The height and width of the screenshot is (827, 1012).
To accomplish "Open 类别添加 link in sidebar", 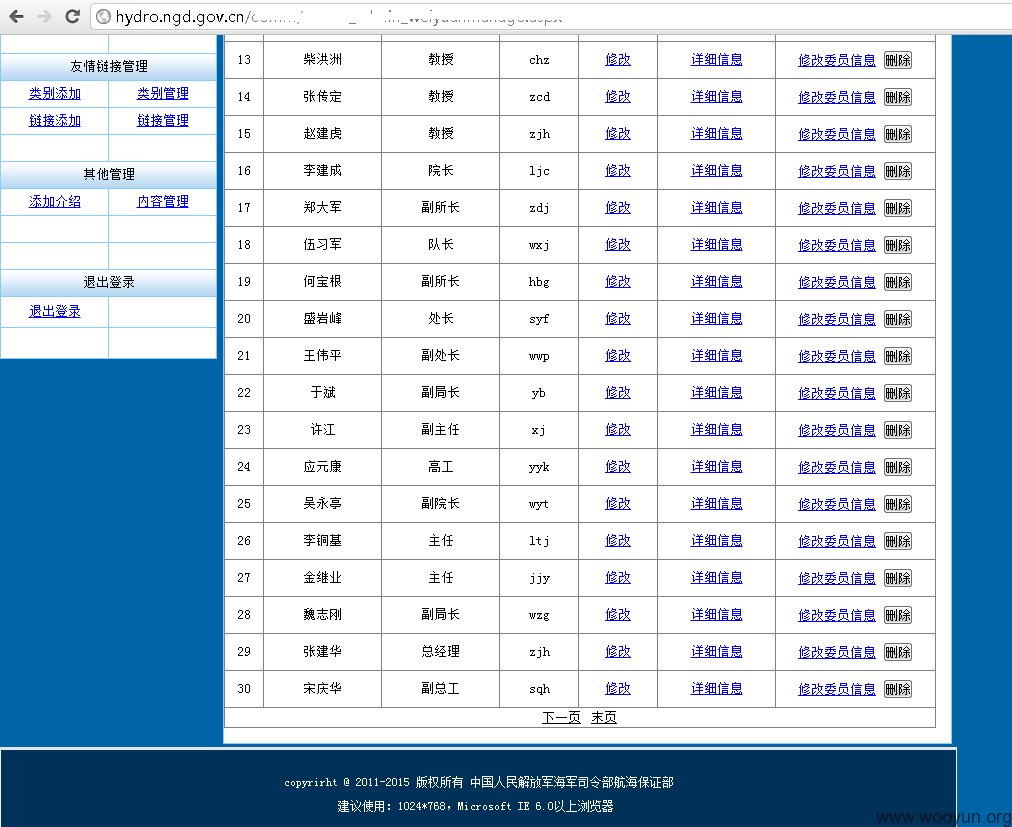I will [x=55, y=94].
